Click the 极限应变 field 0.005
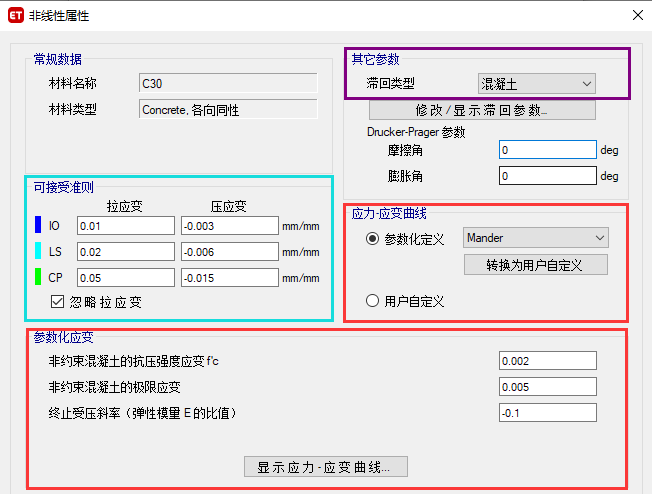 [548, 387]
